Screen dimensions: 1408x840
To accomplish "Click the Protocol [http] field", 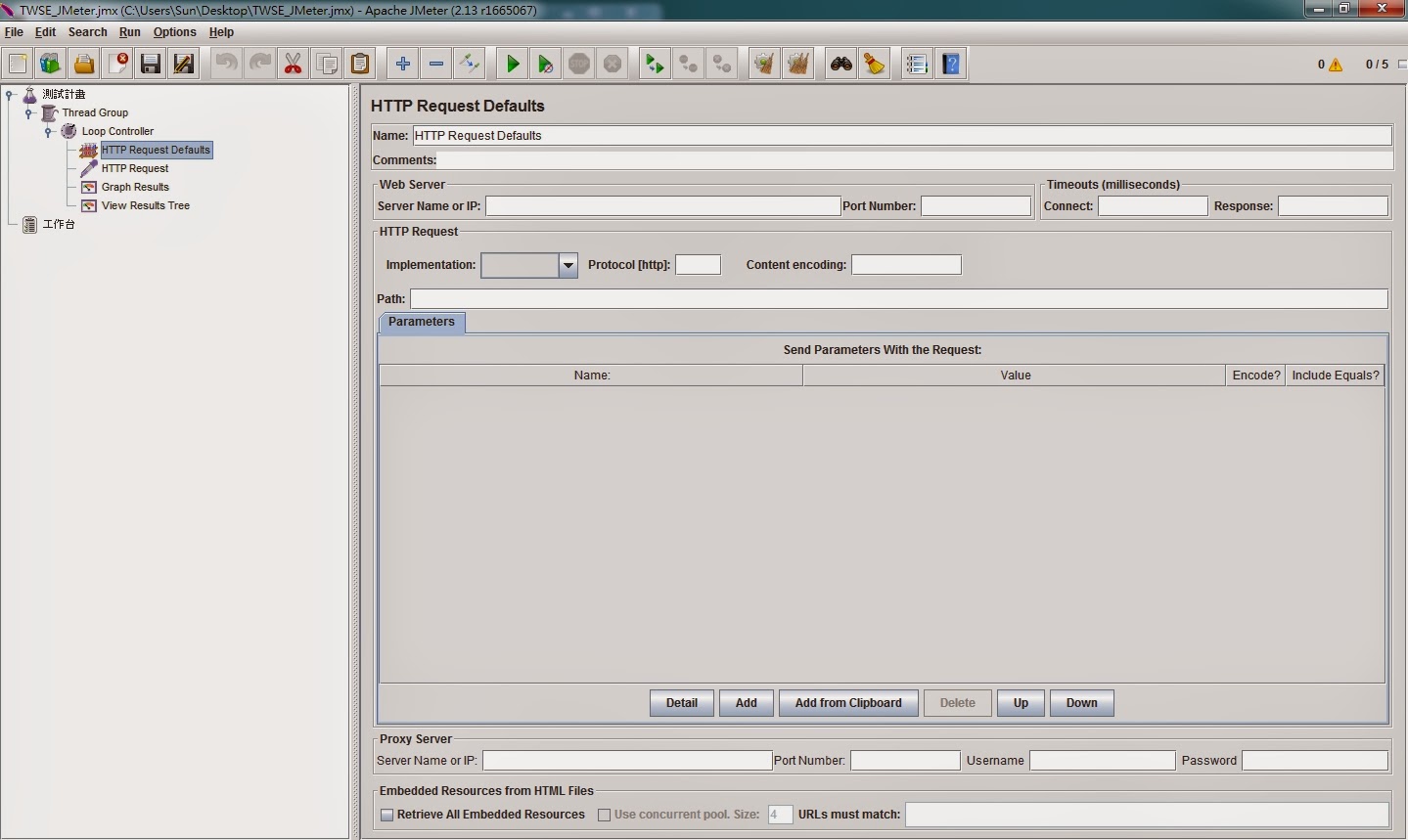I will click(698, 265).
